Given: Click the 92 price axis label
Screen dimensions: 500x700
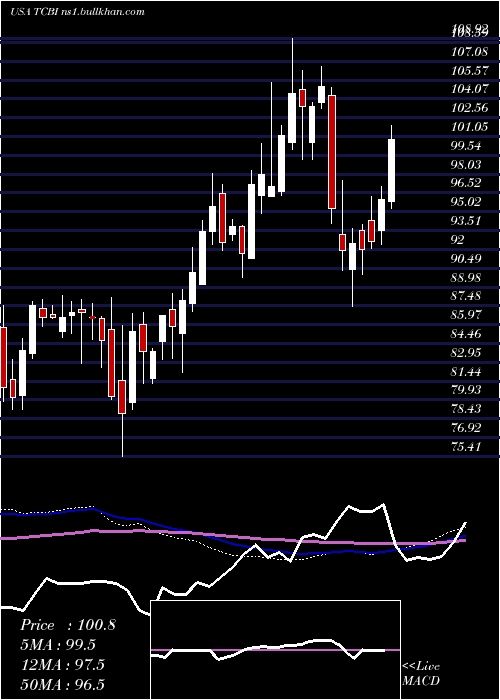Looking at the screenshot, I should [x=458, y=240].
